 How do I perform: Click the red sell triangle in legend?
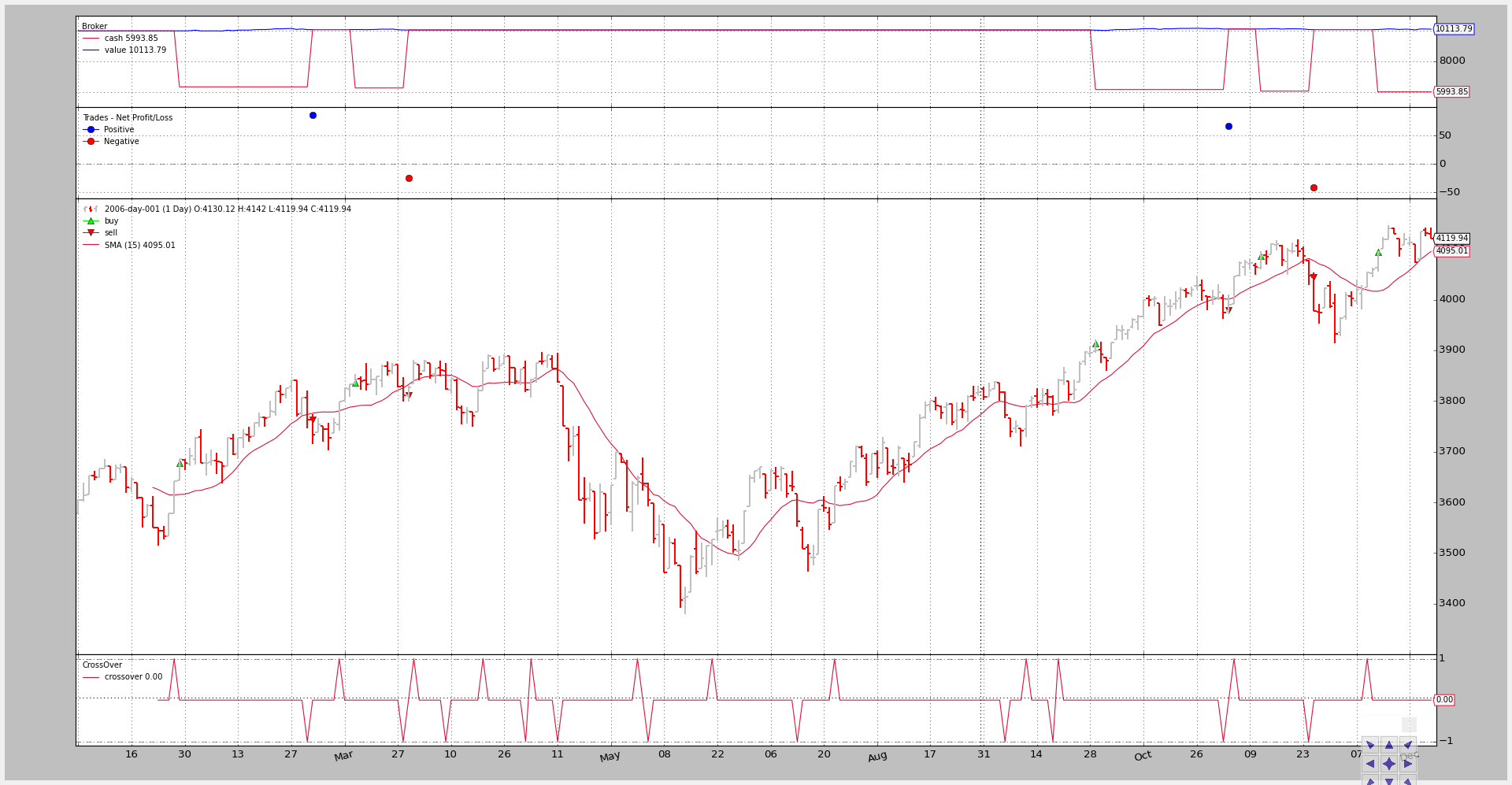pos(91,233)
